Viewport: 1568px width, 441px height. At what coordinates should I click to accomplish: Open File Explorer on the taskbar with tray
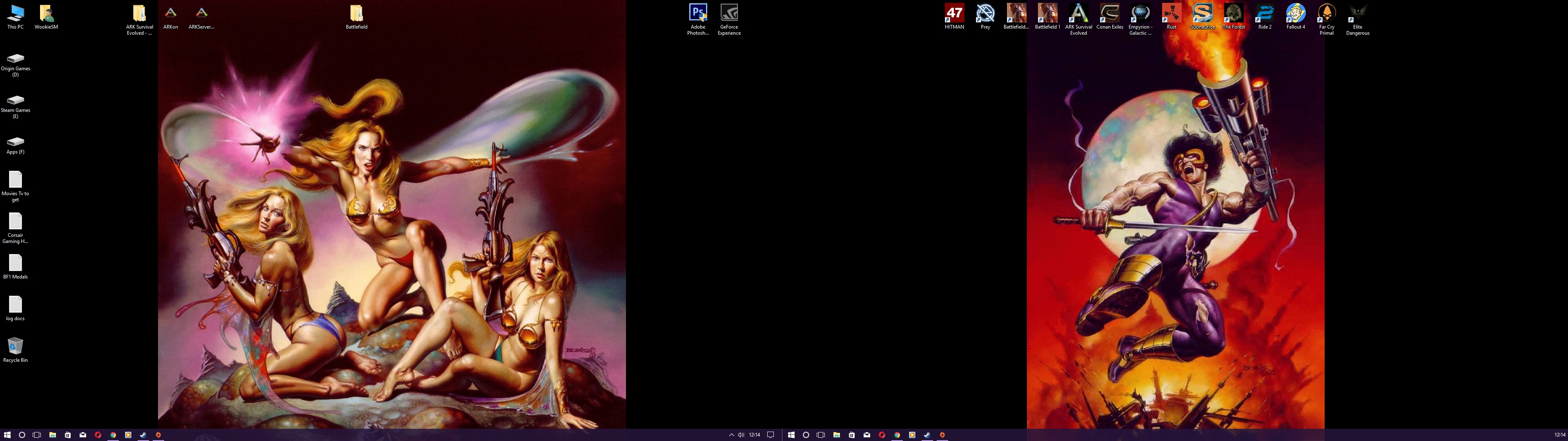[52, 435]
